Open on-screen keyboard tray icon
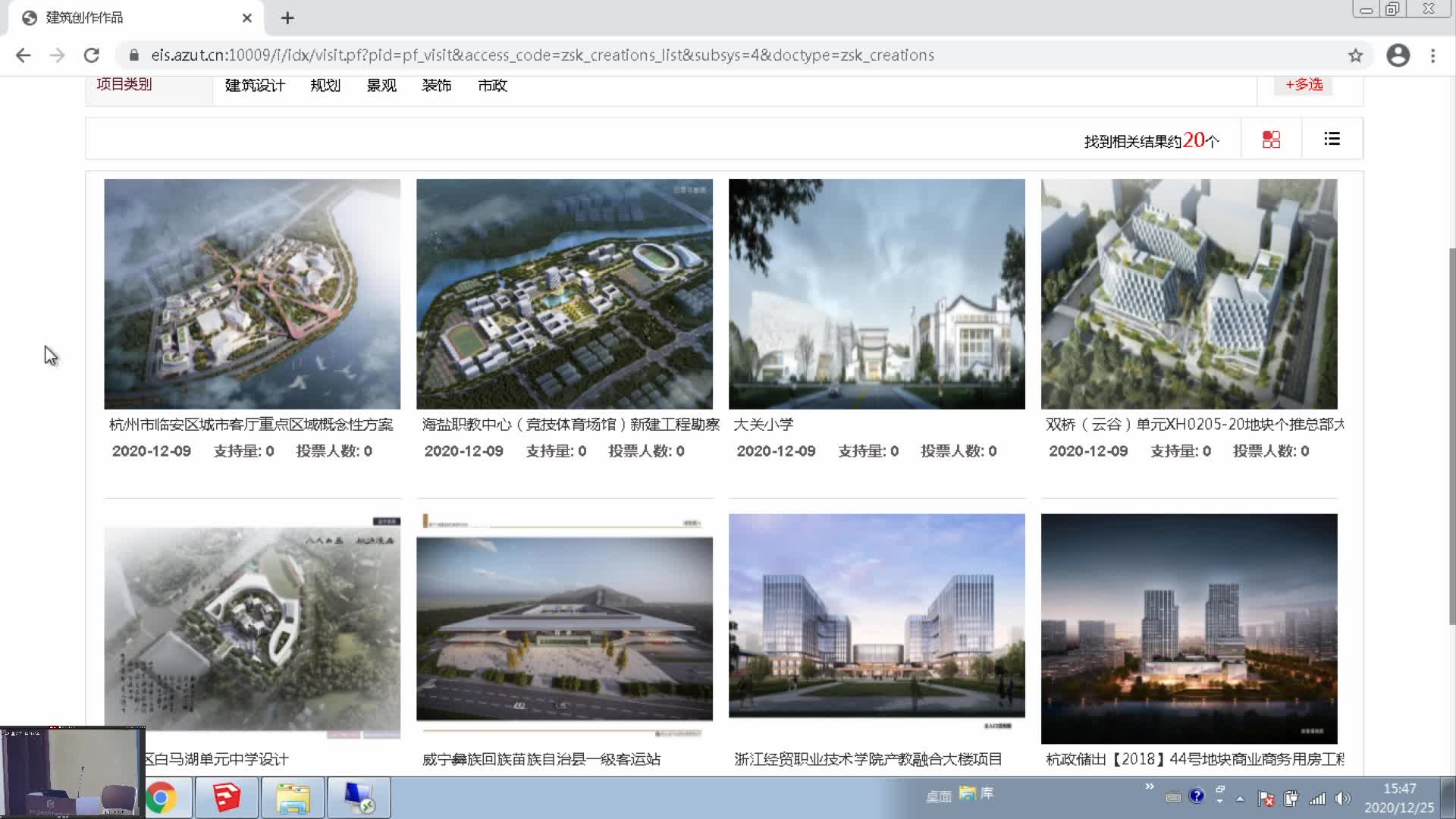The width and height of the screenshot is (1456, 819). tap(1173, 797)
